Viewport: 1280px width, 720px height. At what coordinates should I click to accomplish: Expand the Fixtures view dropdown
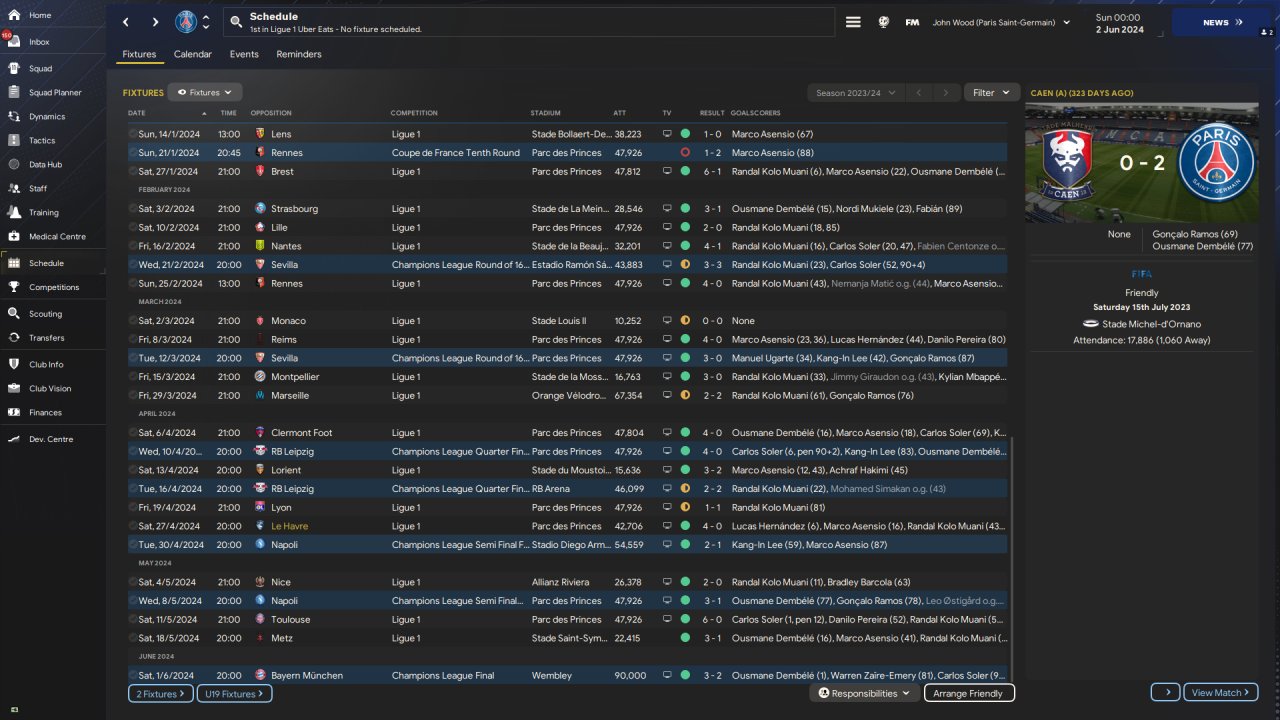click(205, 93)
